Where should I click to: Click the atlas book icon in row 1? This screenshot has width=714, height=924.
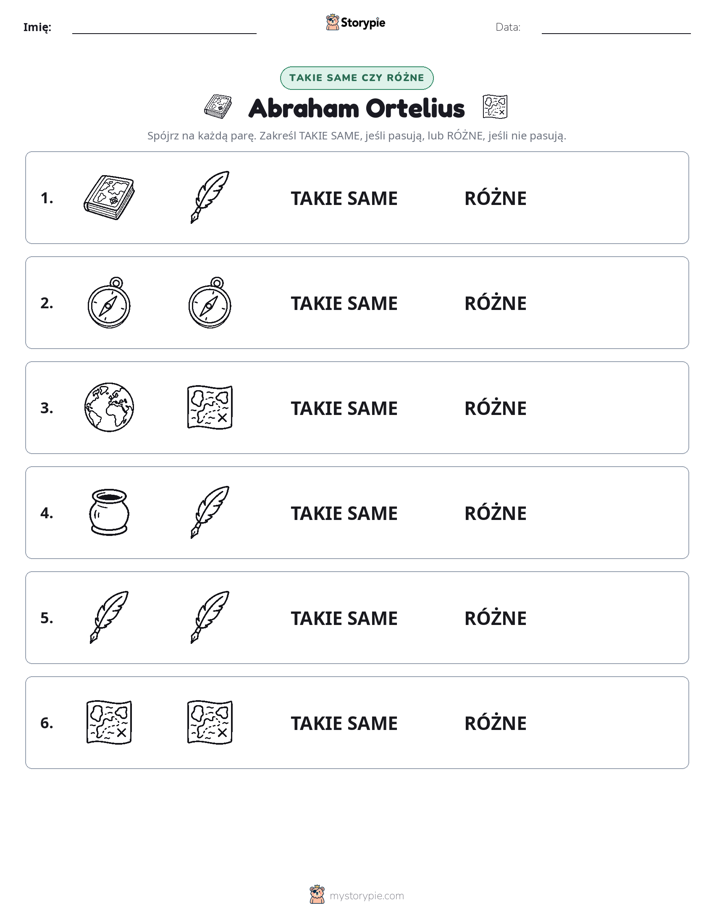point(109,197)
